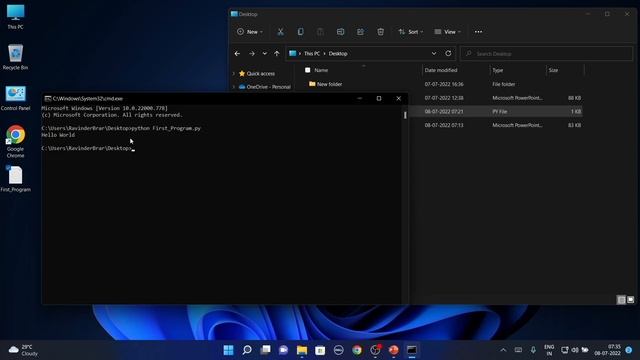Click the Rename icon in File Explorer toolbar
Image resolution: width=640 pixels, height=360 pixels.
[340, 32]
